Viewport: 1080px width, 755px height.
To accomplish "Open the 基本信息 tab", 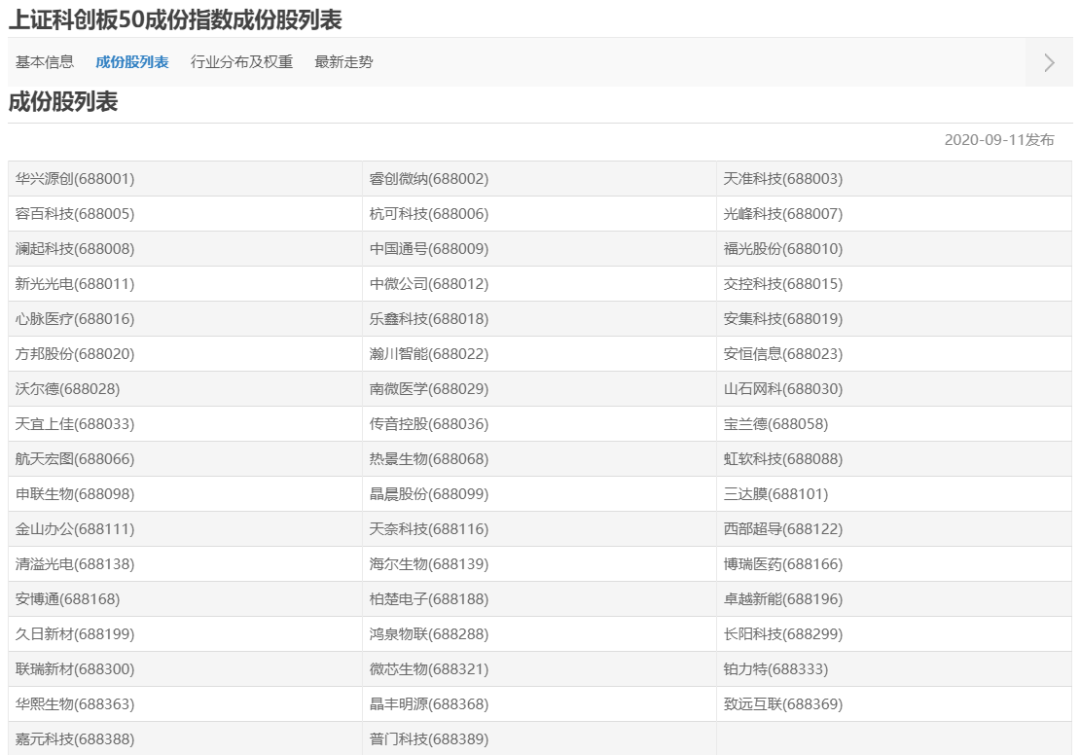I will (x=44, y=62).
